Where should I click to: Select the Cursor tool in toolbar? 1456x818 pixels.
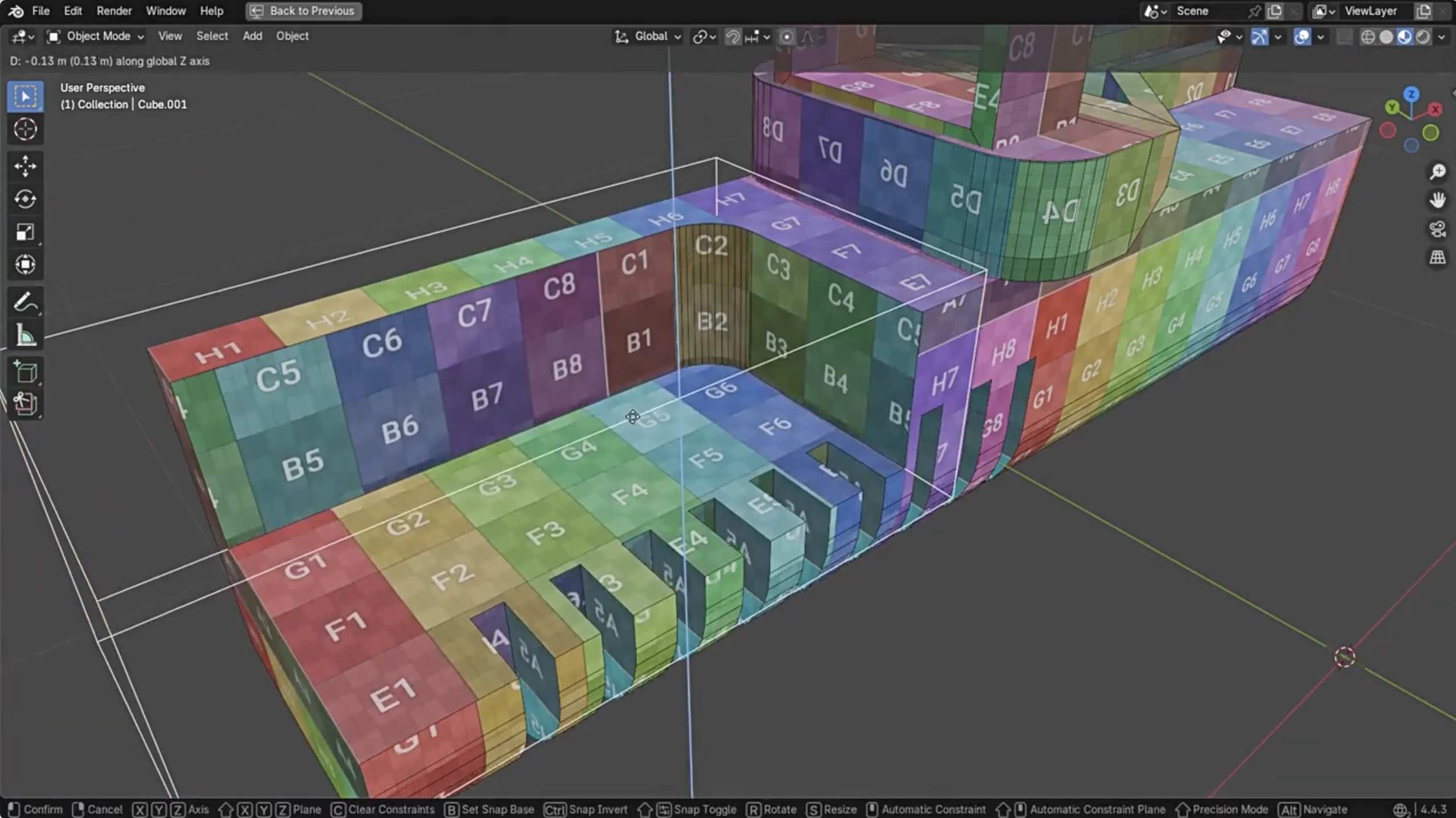(x=25, y=129)
